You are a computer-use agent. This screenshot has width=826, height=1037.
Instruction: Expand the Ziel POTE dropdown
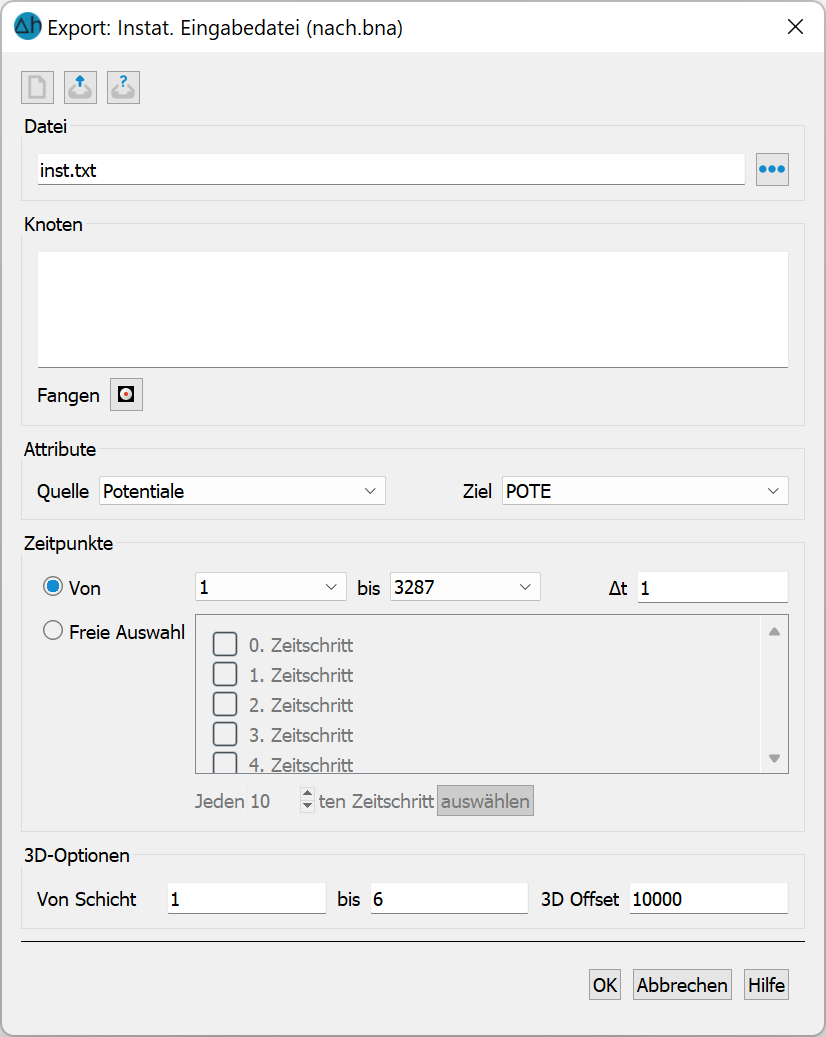[645, 491]
